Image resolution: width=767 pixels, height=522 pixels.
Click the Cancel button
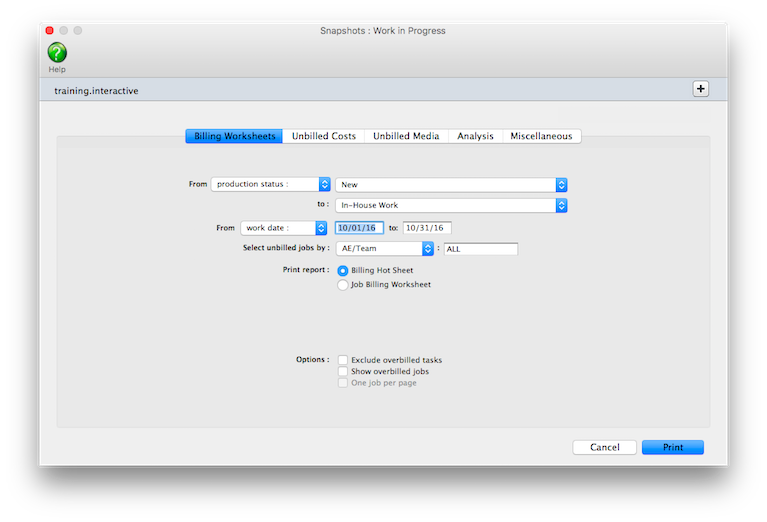pos(604,447)
